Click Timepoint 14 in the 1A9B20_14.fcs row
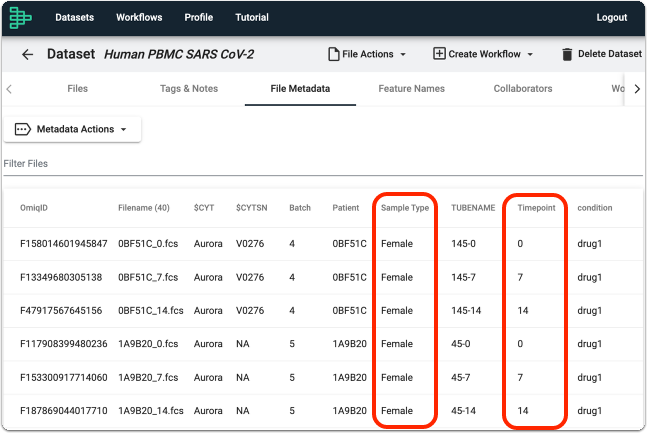Screen dimensions: 647x433 523,411
